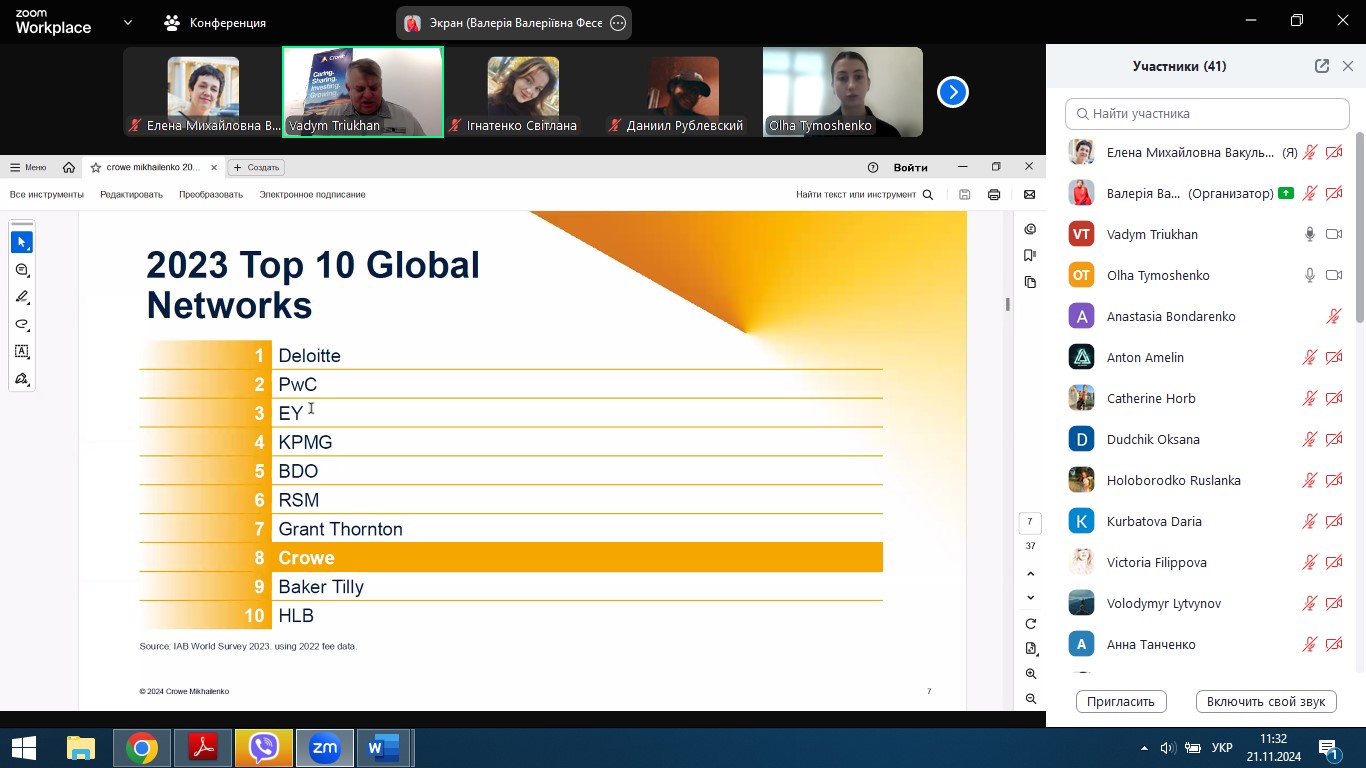
Task: Open the Acrobat Меню hamburger menu
Action: coord(28,167)
